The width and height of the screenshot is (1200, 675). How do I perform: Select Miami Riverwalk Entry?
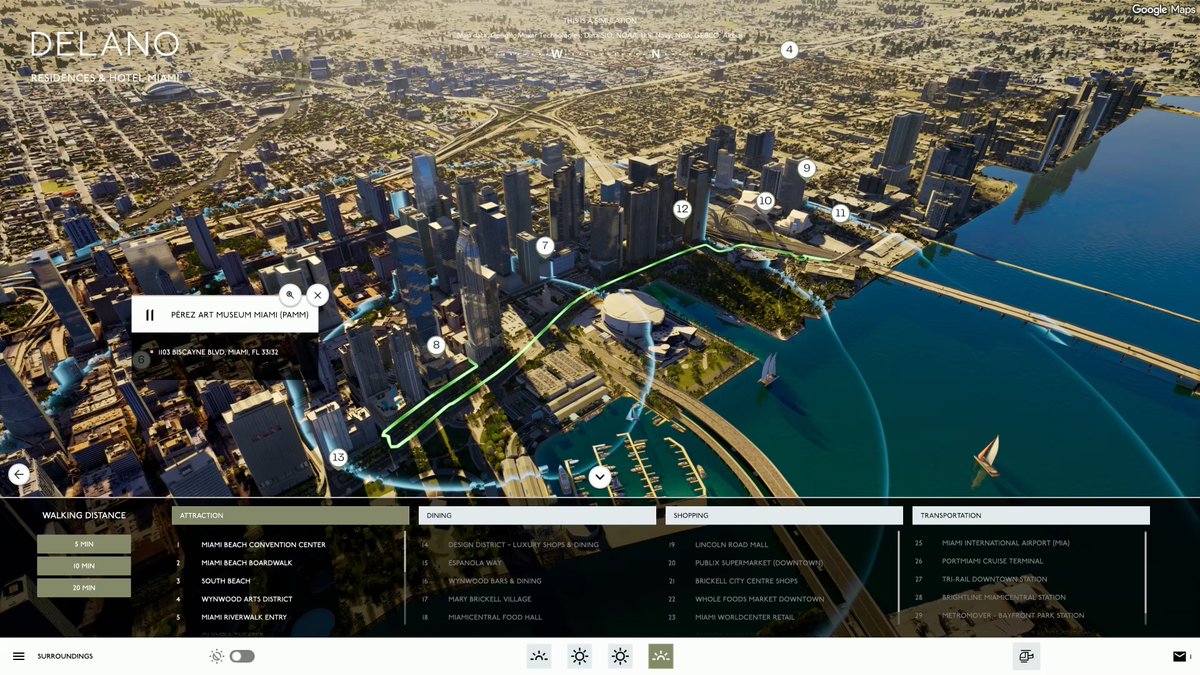(x=244, y=617)
